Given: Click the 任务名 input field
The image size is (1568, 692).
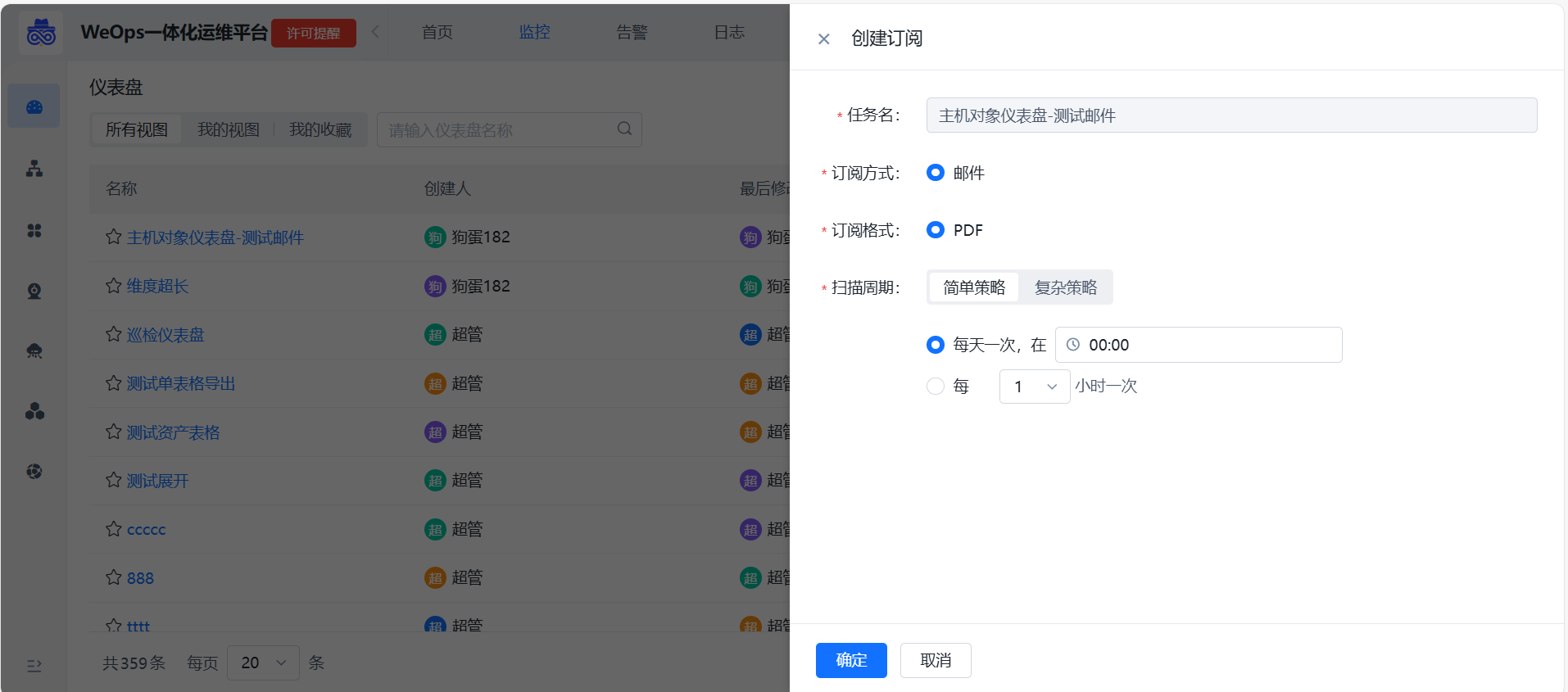Looking at the screenshot, I should pos(1230,115).
